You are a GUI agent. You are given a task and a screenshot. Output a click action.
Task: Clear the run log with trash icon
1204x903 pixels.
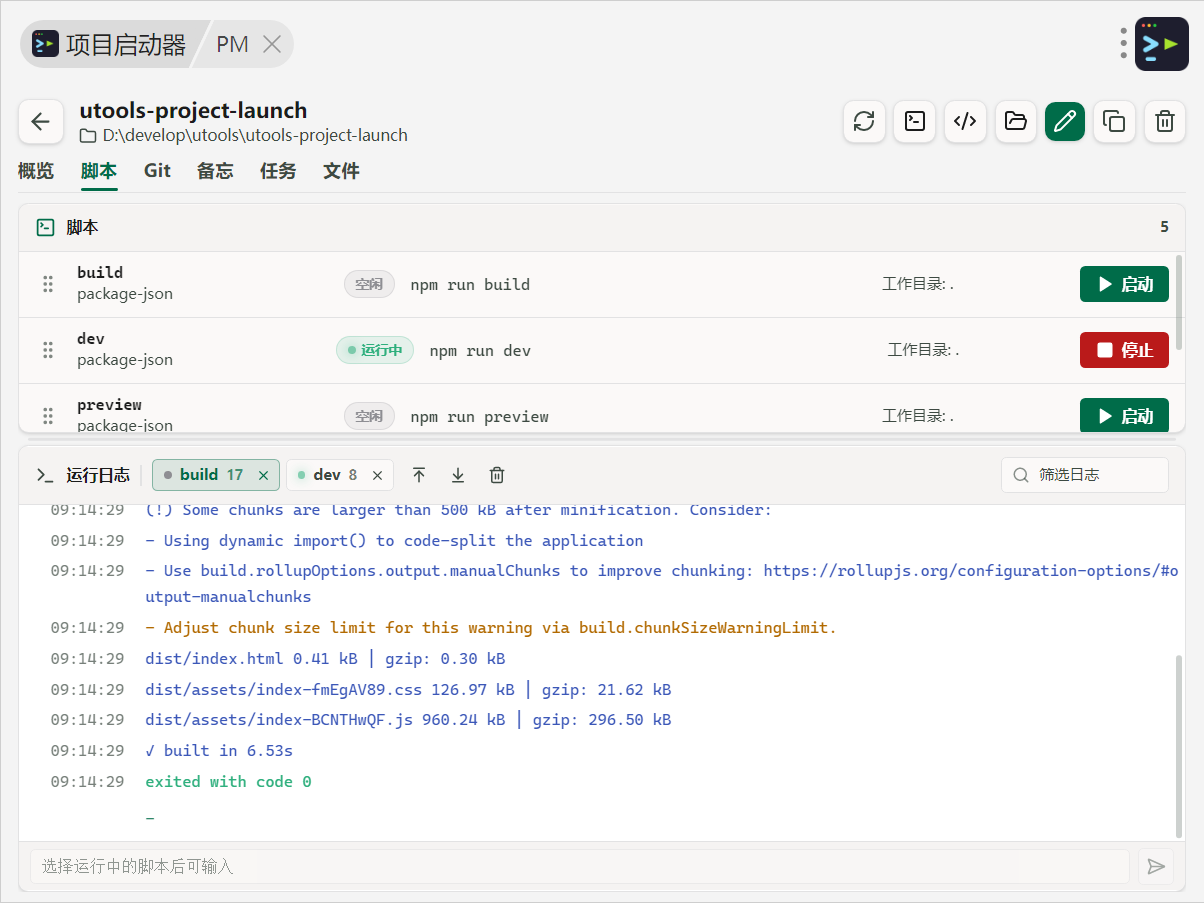tap(497, 475)
